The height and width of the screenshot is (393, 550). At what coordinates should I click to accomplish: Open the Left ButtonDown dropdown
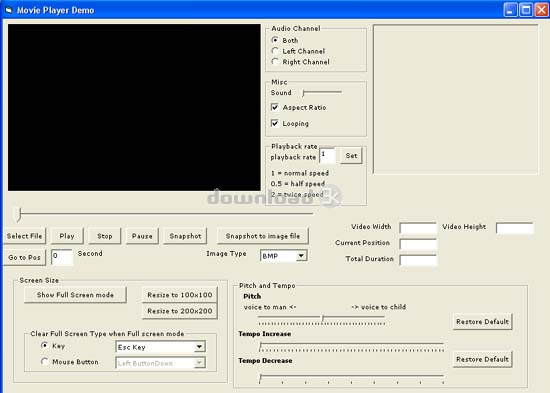click(160, 363)
